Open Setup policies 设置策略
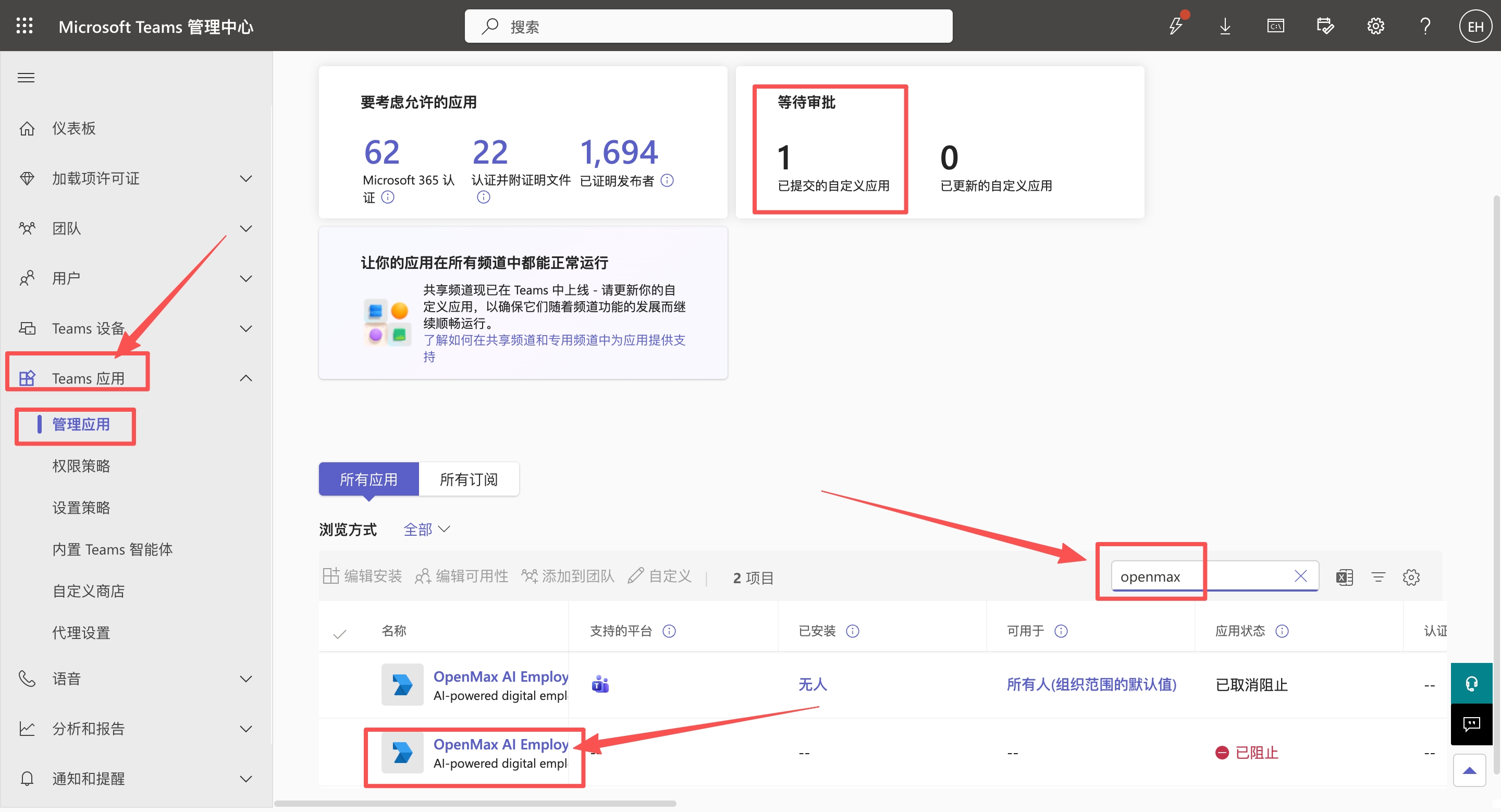The height and width of the screenshot is (812, 1501). [x=81, y=507]
